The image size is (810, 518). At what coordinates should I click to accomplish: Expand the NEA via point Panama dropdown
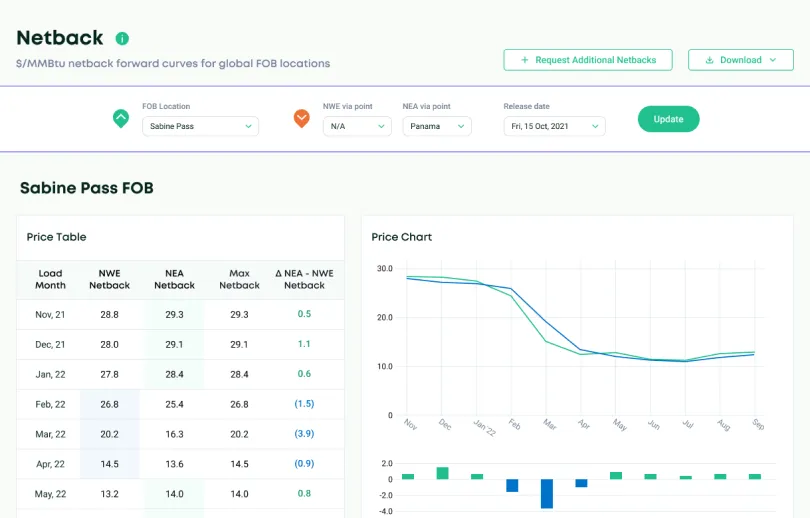(437, 126)
